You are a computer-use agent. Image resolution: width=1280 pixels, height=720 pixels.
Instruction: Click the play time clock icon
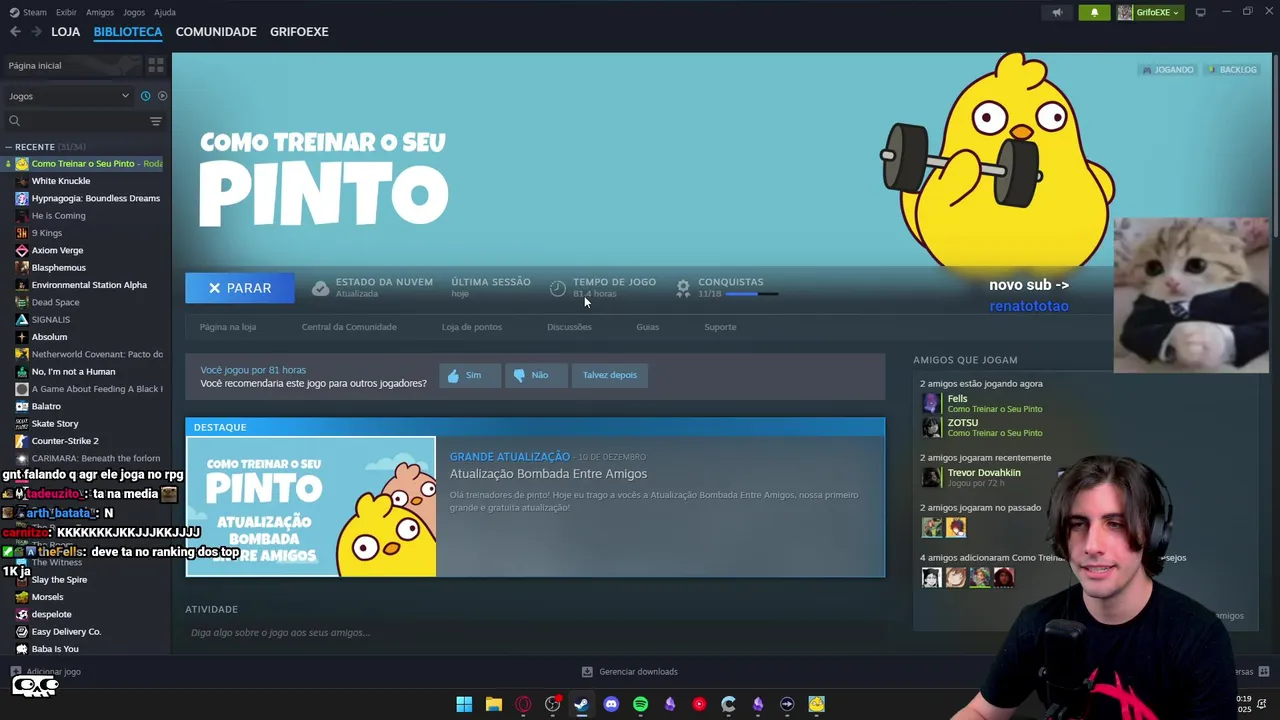[558, 288]
